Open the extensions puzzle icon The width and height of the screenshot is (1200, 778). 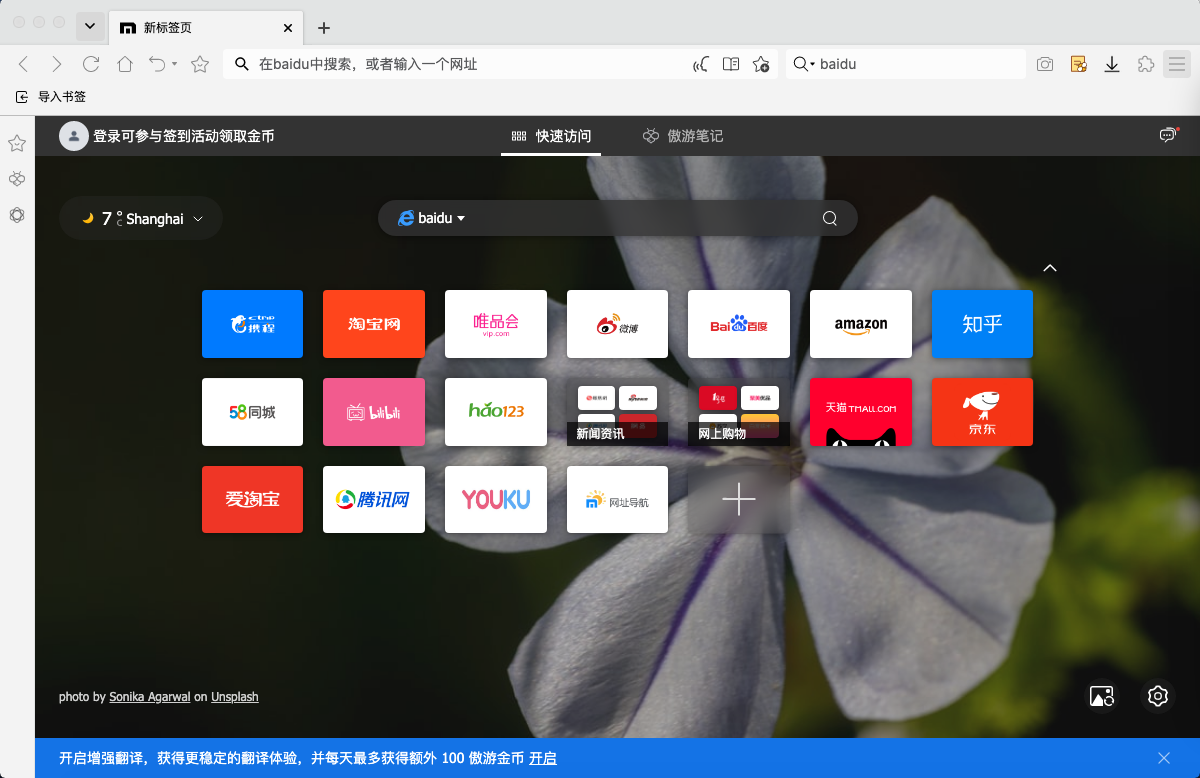coord(1145,63)
